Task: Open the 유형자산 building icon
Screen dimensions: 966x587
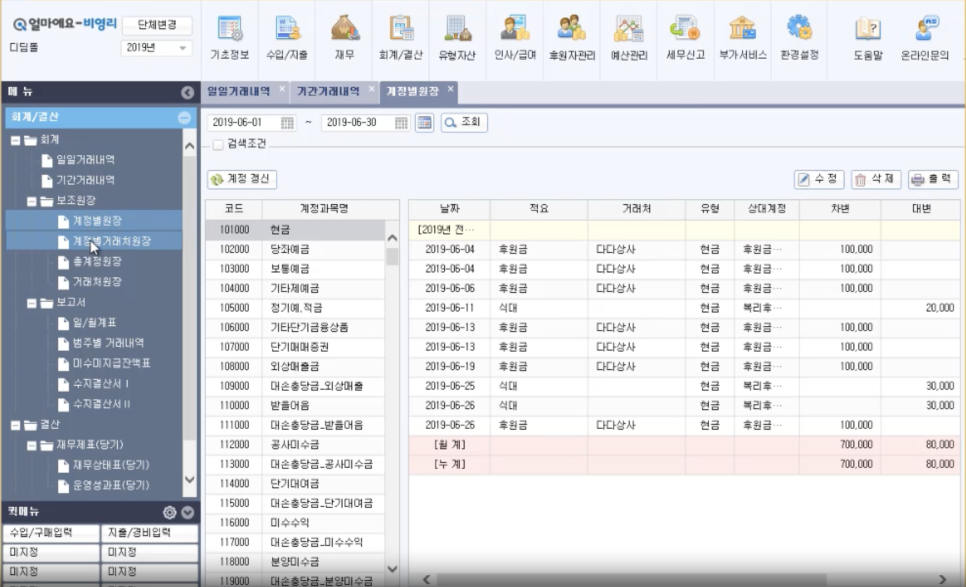Action: (457, 38)
